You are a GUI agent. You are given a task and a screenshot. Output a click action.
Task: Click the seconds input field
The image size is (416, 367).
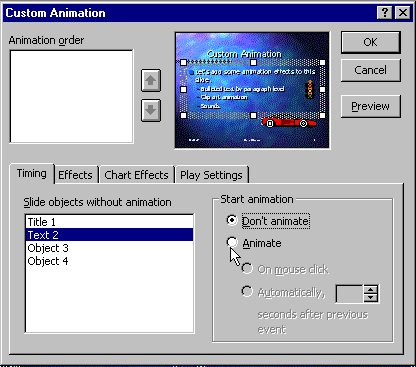pyautogui.click(x=349, y=294)
